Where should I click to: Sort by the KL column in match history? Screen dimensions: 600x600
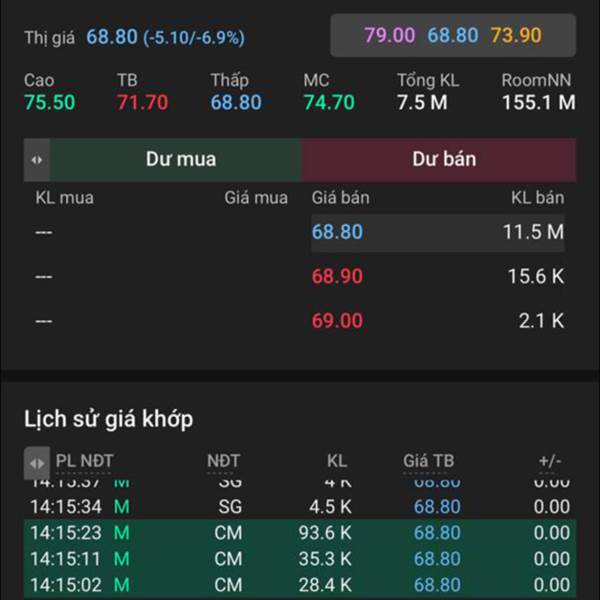337,461
